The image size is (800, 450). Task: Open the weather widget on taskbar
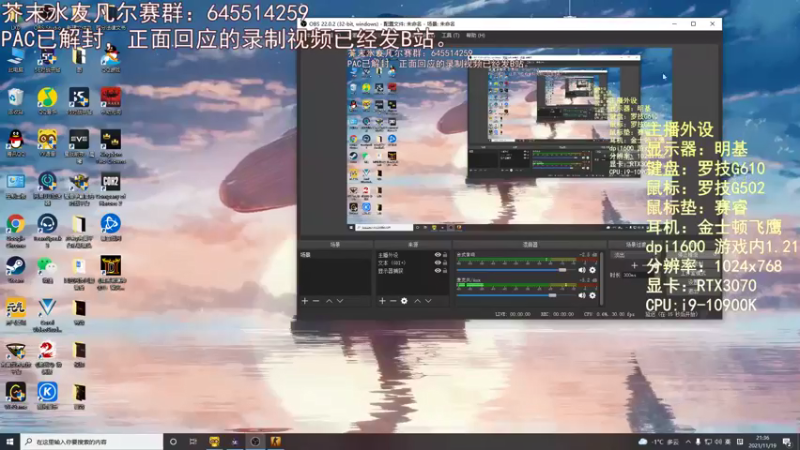(659, 442)
